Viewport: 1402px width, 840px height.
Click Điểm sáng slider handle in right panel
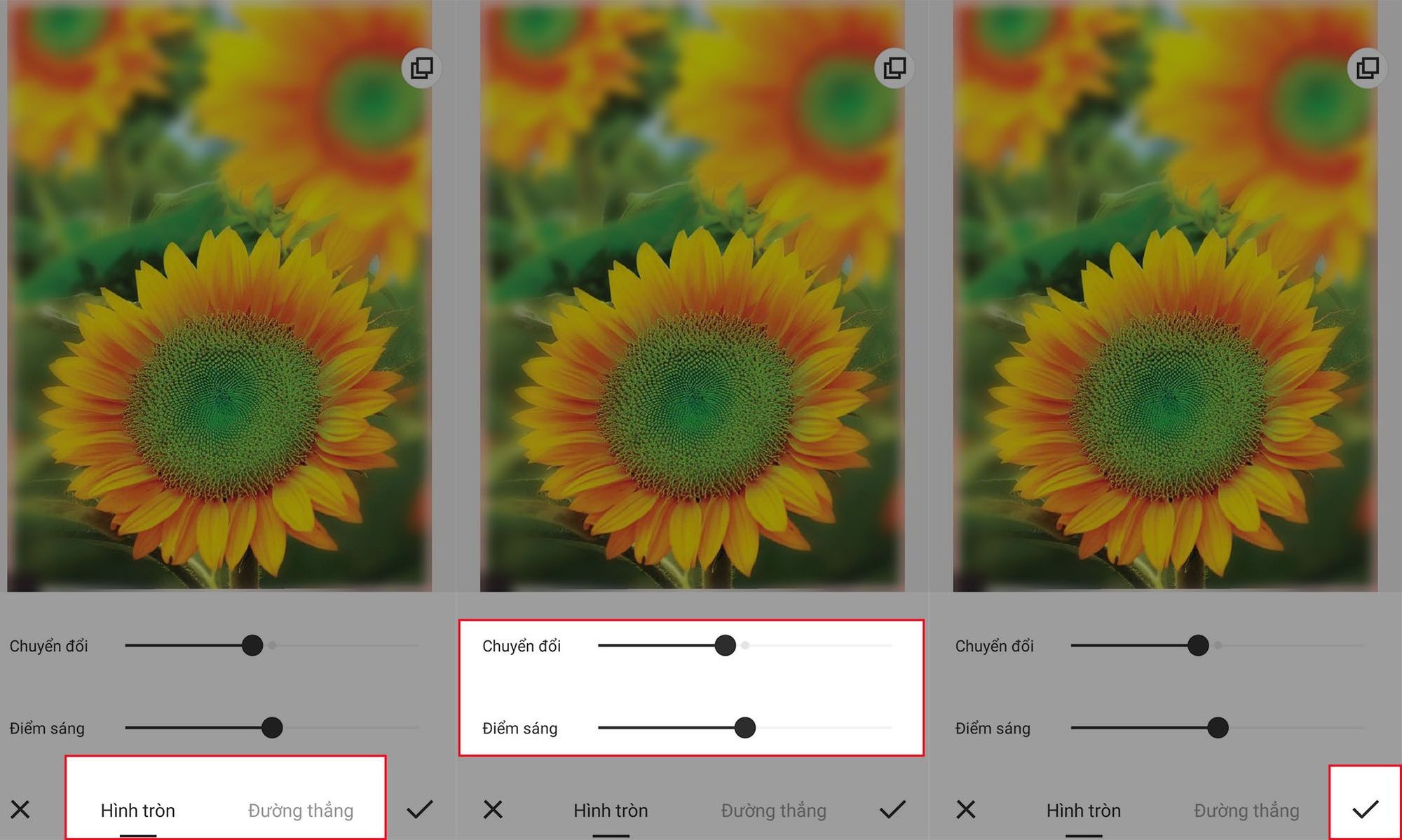point(1218,728)
